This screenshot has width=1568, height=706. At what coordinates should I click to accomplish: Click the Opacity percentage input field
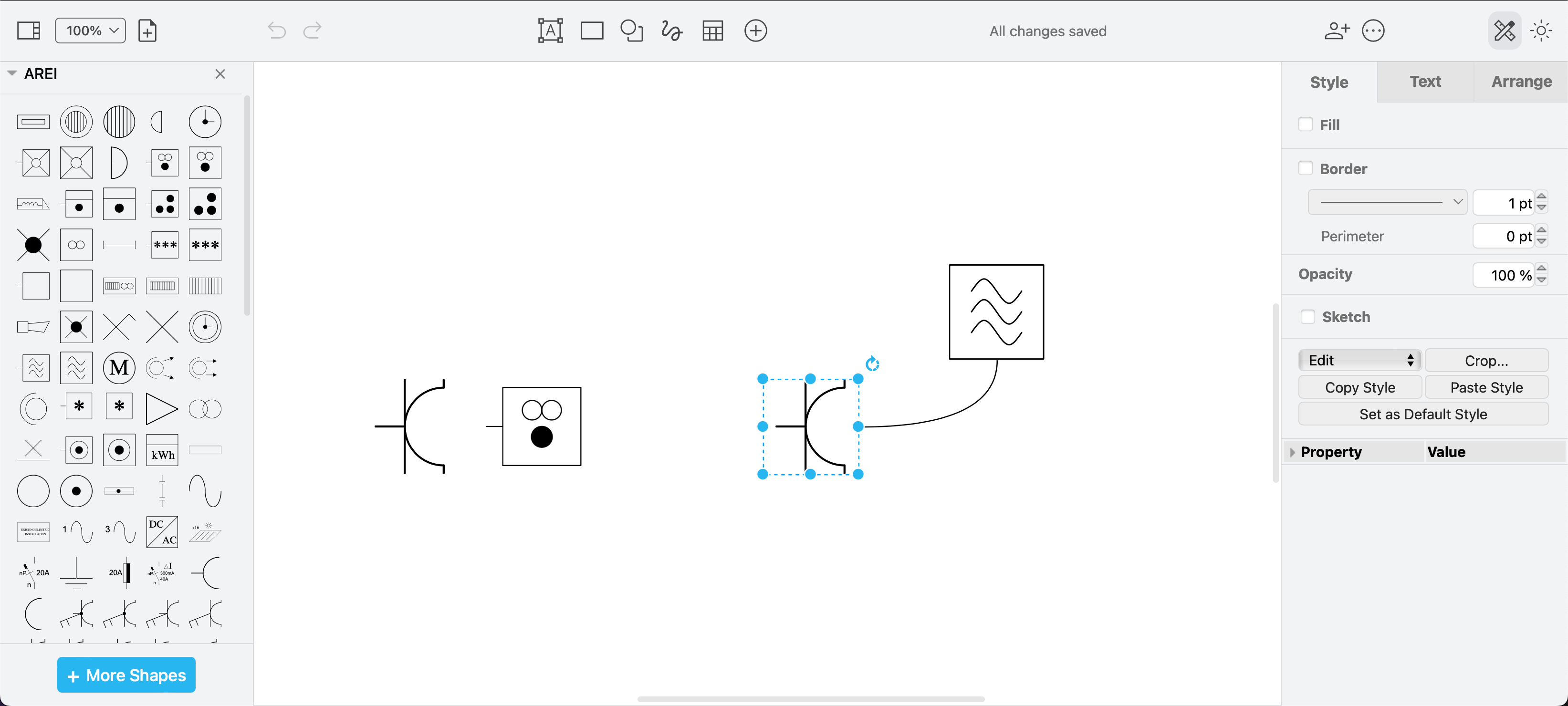point(1504,274)
